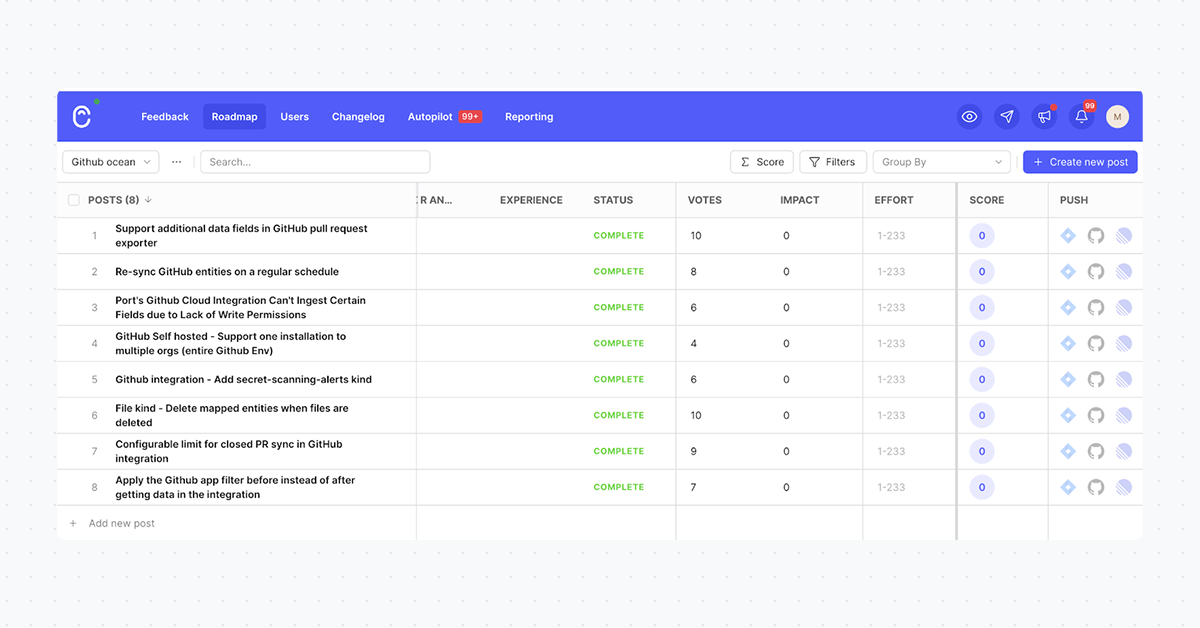Click votes value 9 for "Configurable limit" post

tap(693, 452)
